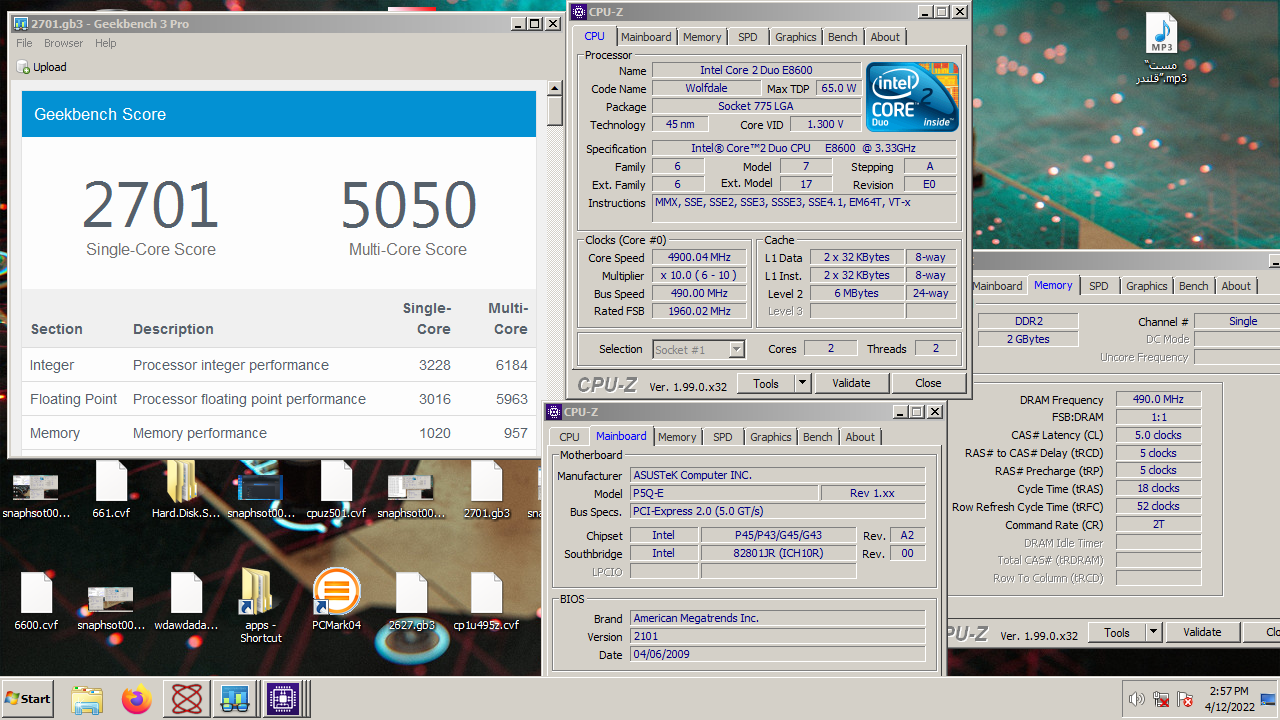
Task: Click the Intel Core 2 Duo logo
Action: pos(911,97)
